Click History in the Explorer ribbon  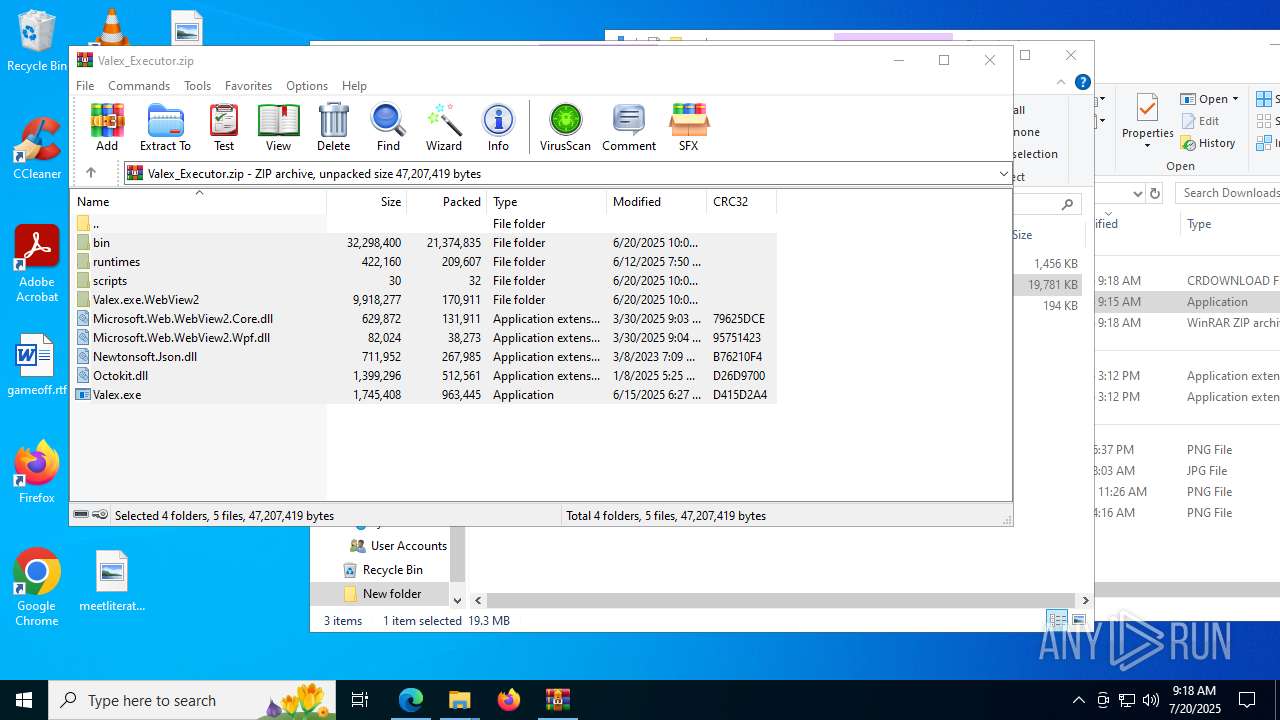pos(1208,143)
